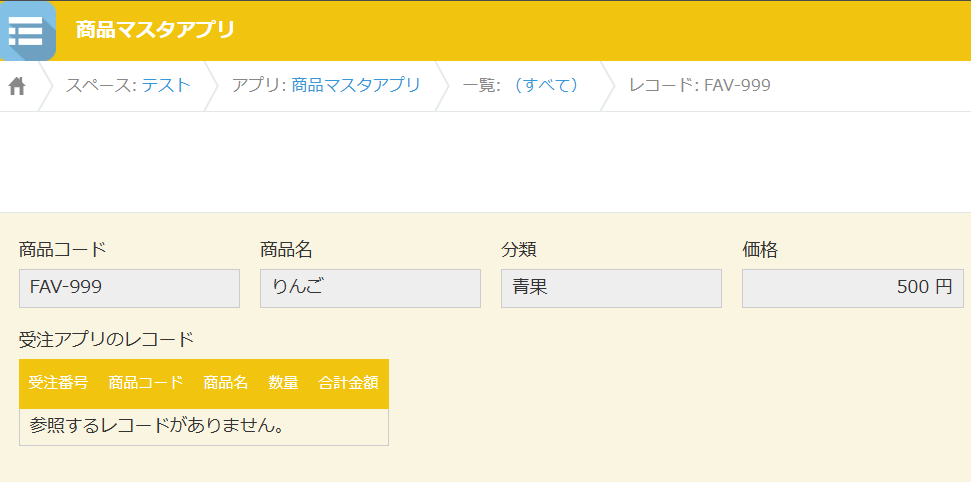Click the 商品名 column header in table
971x482 pixels.
coord(226,383)
